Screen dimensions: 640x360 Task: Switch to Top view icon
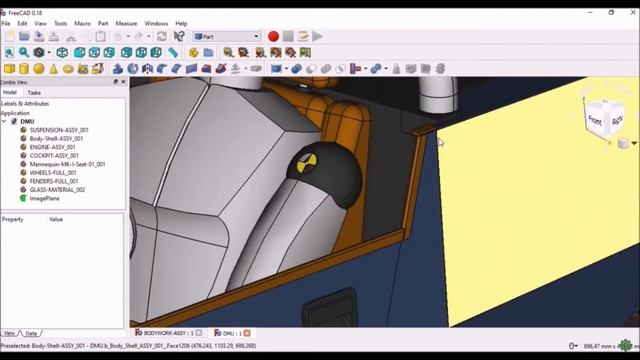coord(94,53)
